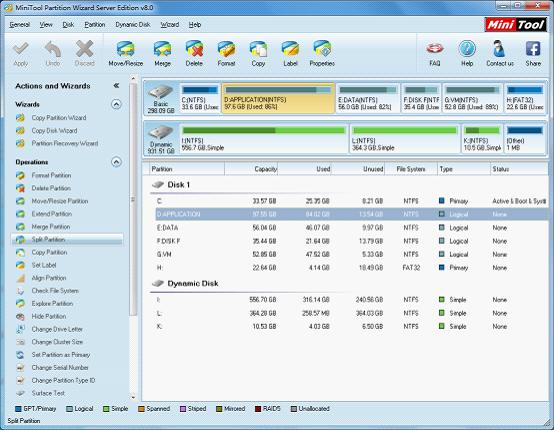Select Split Partition operation
554x430 pixels.
(67, 239)
